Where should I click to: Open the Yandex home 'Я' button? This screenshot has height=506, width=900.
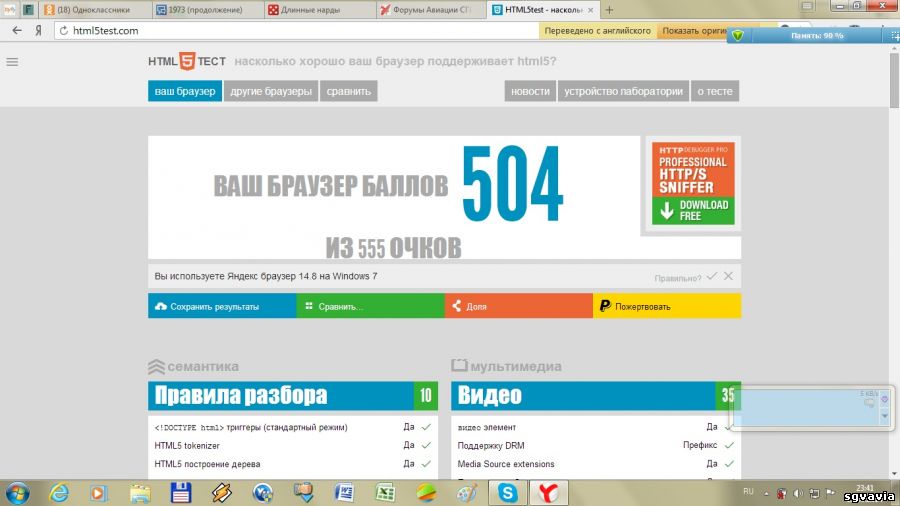pos(38,30)
